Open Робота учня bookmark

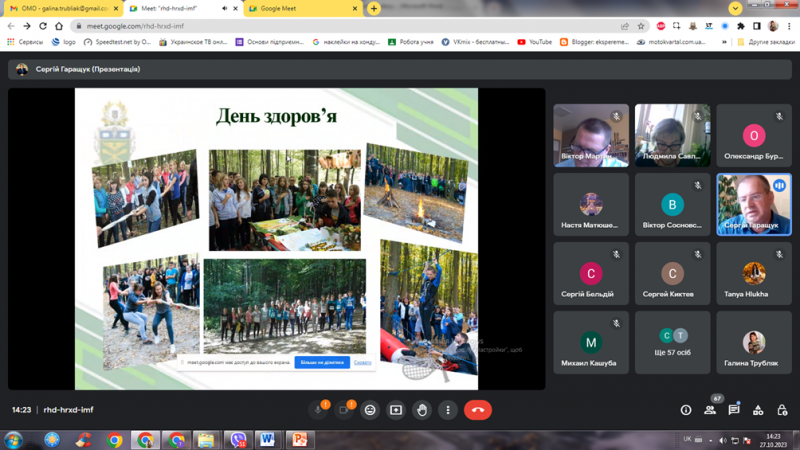click(411, 42)
